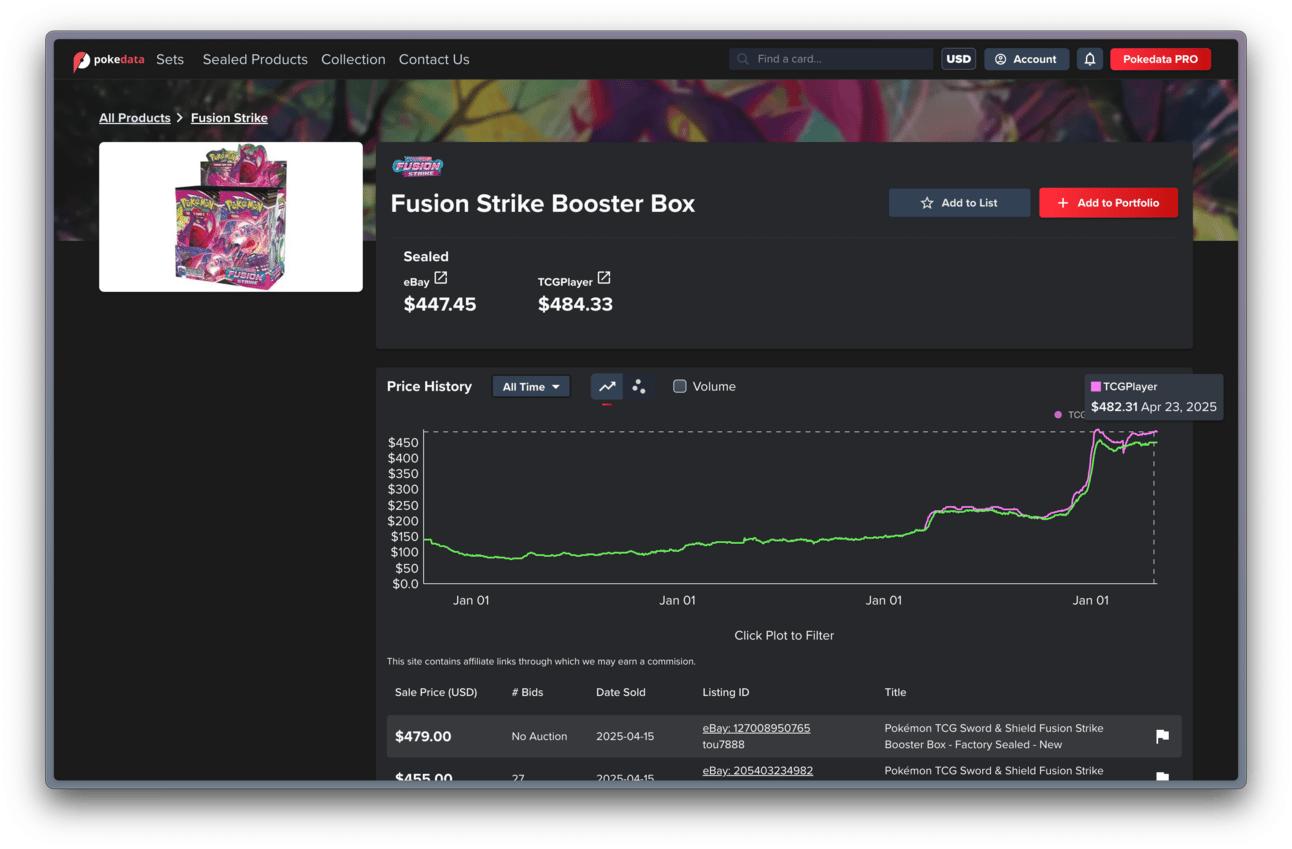Click the $450 y-axis label
Image resolution: width=1292 pixels, height=849 pixels.
(403, 442)
